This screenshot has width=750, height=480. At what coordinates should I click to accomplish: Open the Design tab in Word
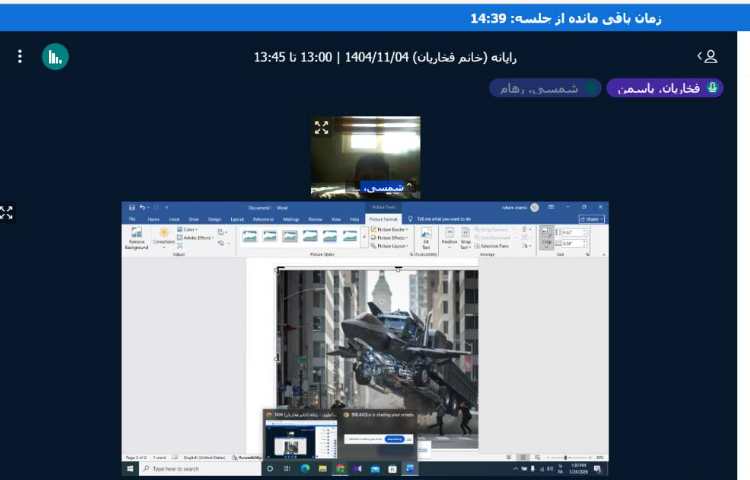[214, 218]
